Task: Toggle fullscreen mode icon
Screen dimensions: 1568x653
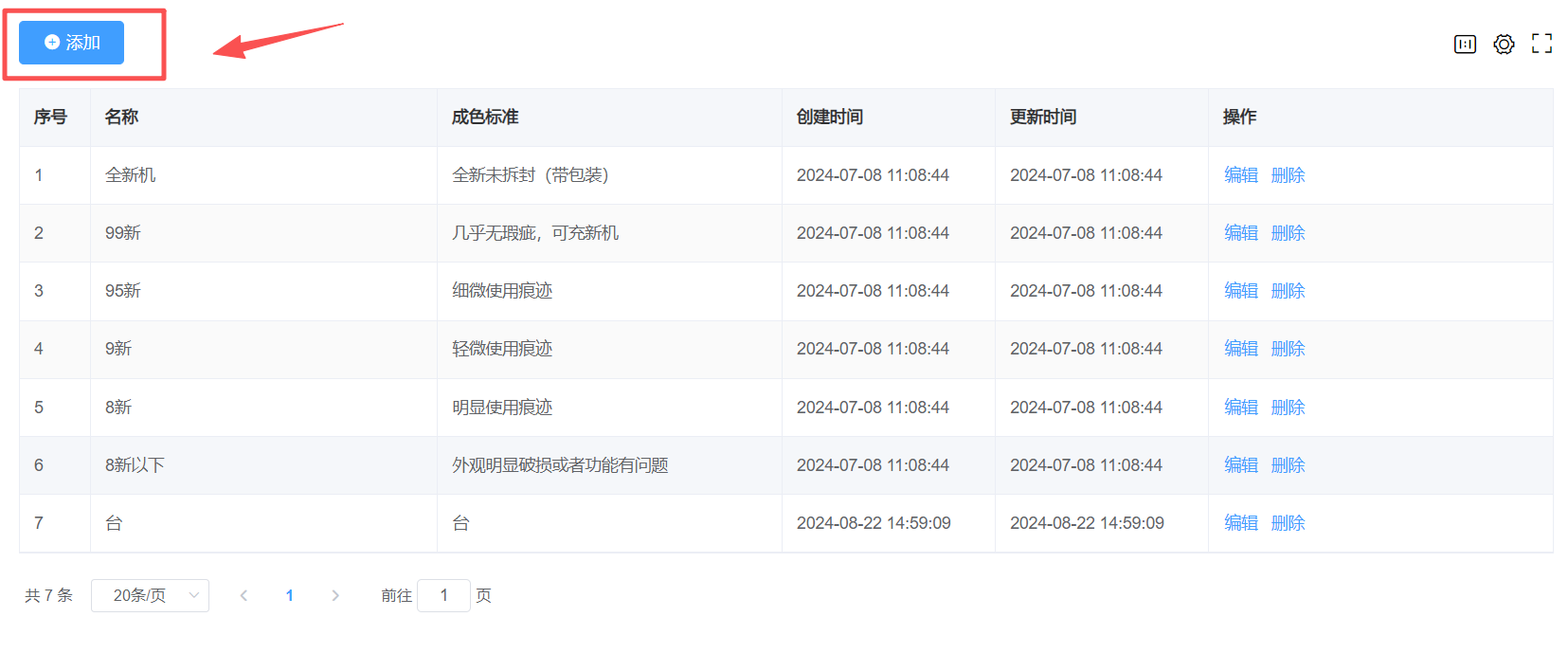Action: pyautogui.click(x=1541, y=44)
